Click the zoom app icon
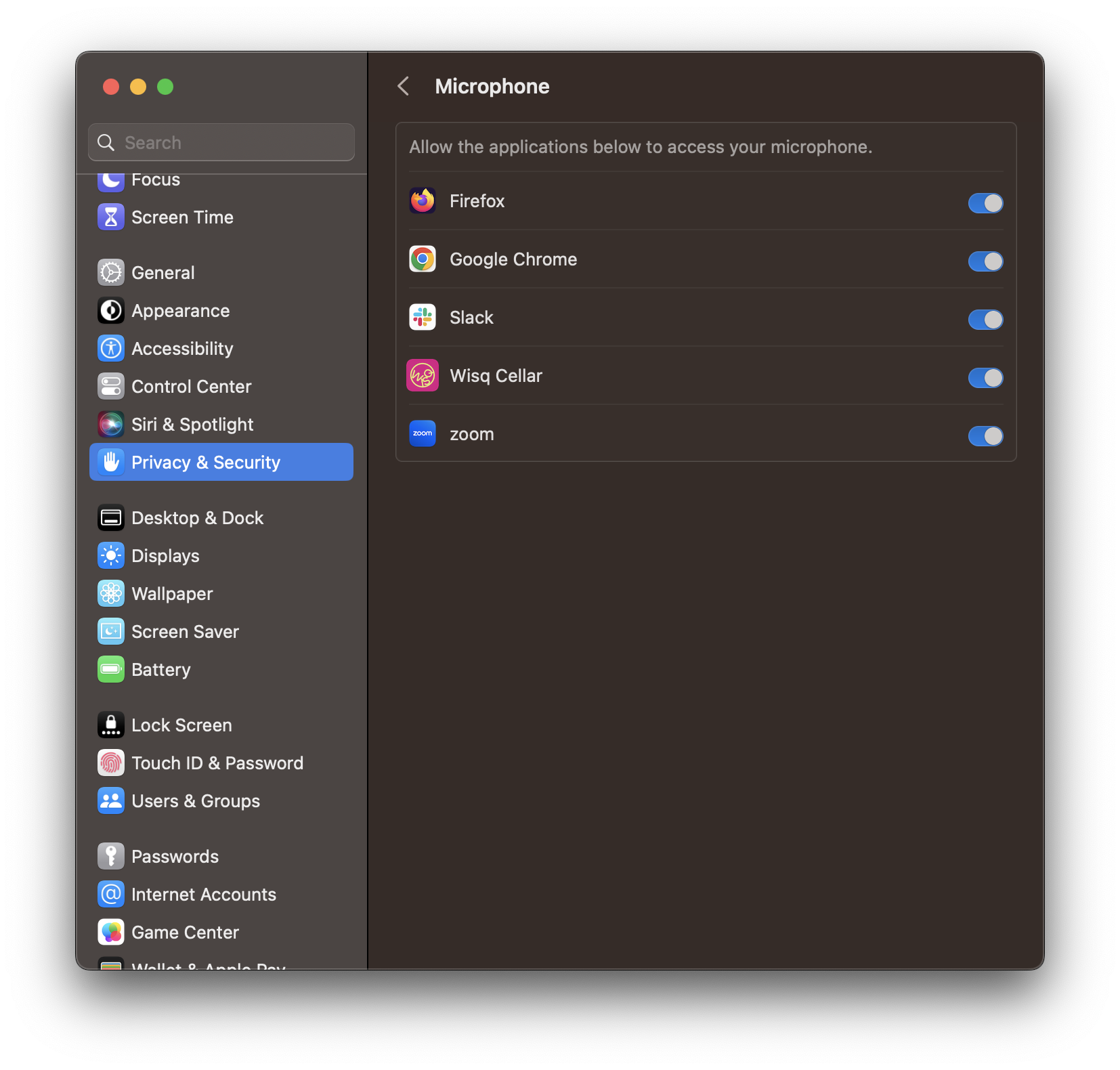Image resolution: width=1120 pixels, height=1070 pixels. (422, 433)
